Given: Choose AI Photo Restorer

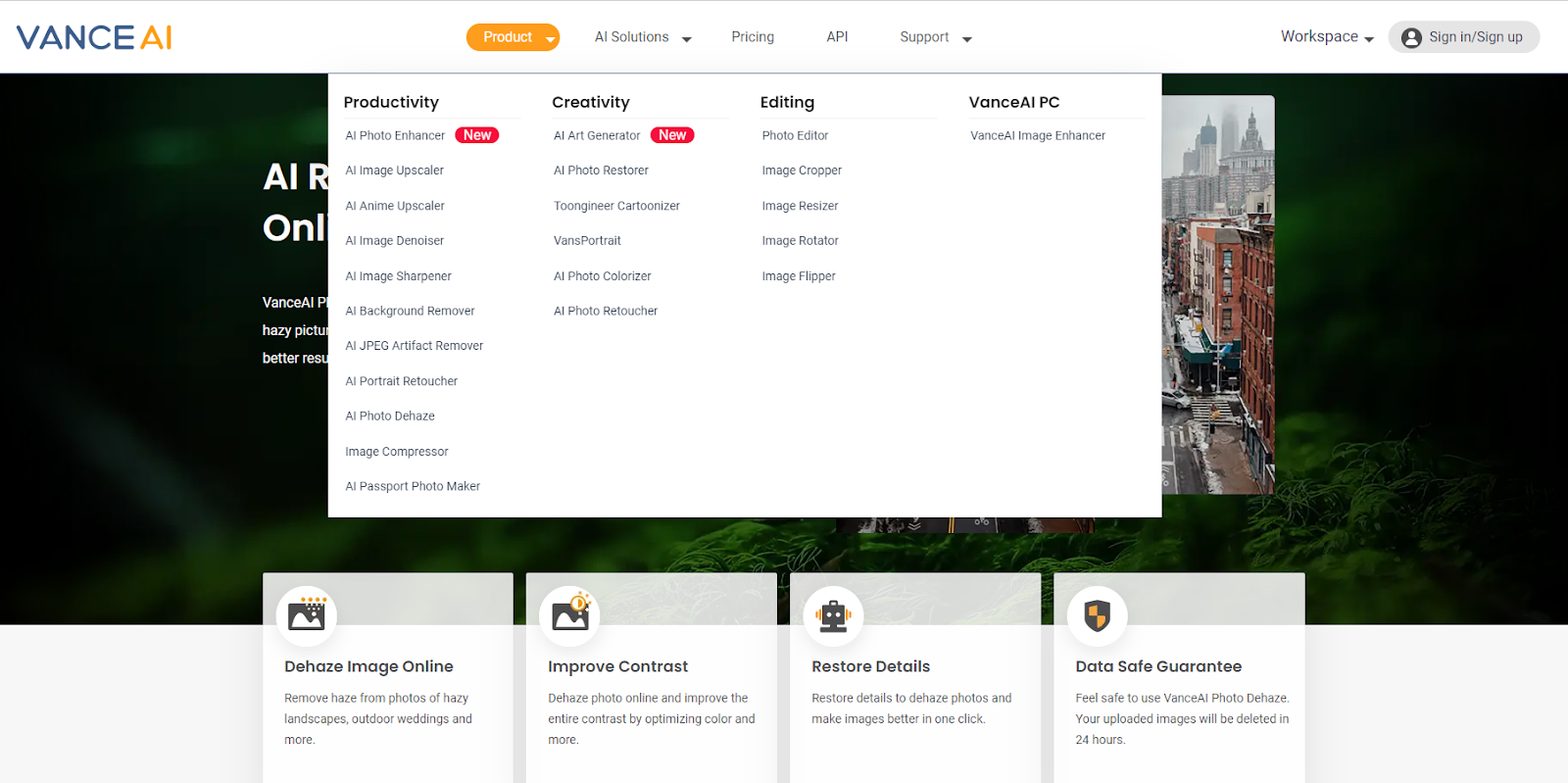Looking at the screenshot, I should point(601,171).
